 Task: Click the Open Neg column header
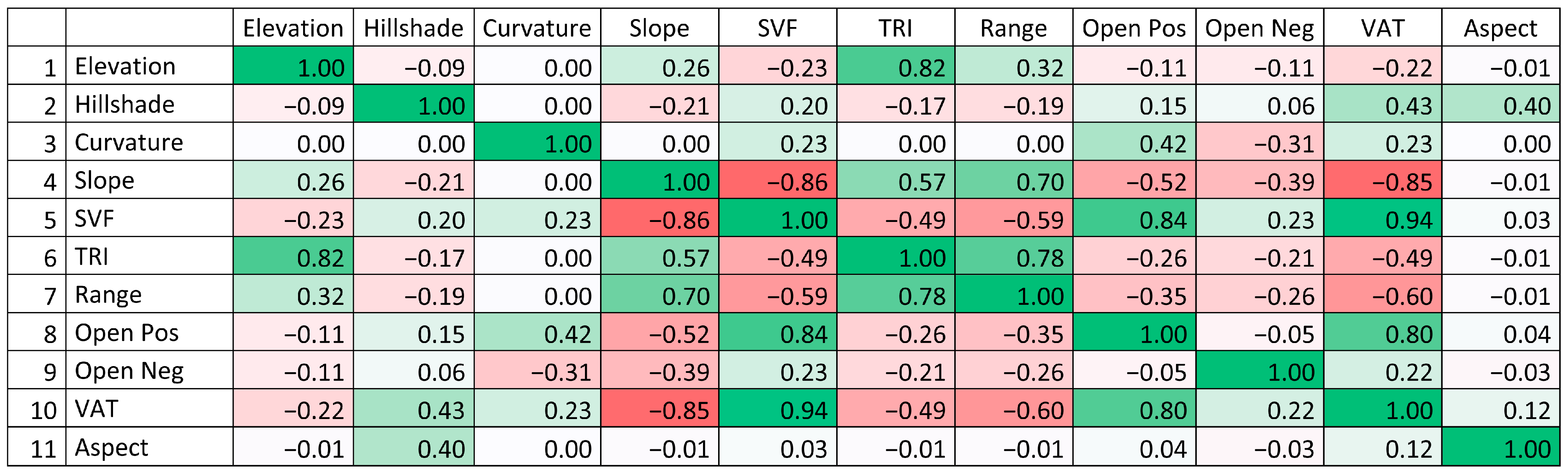1260,28
